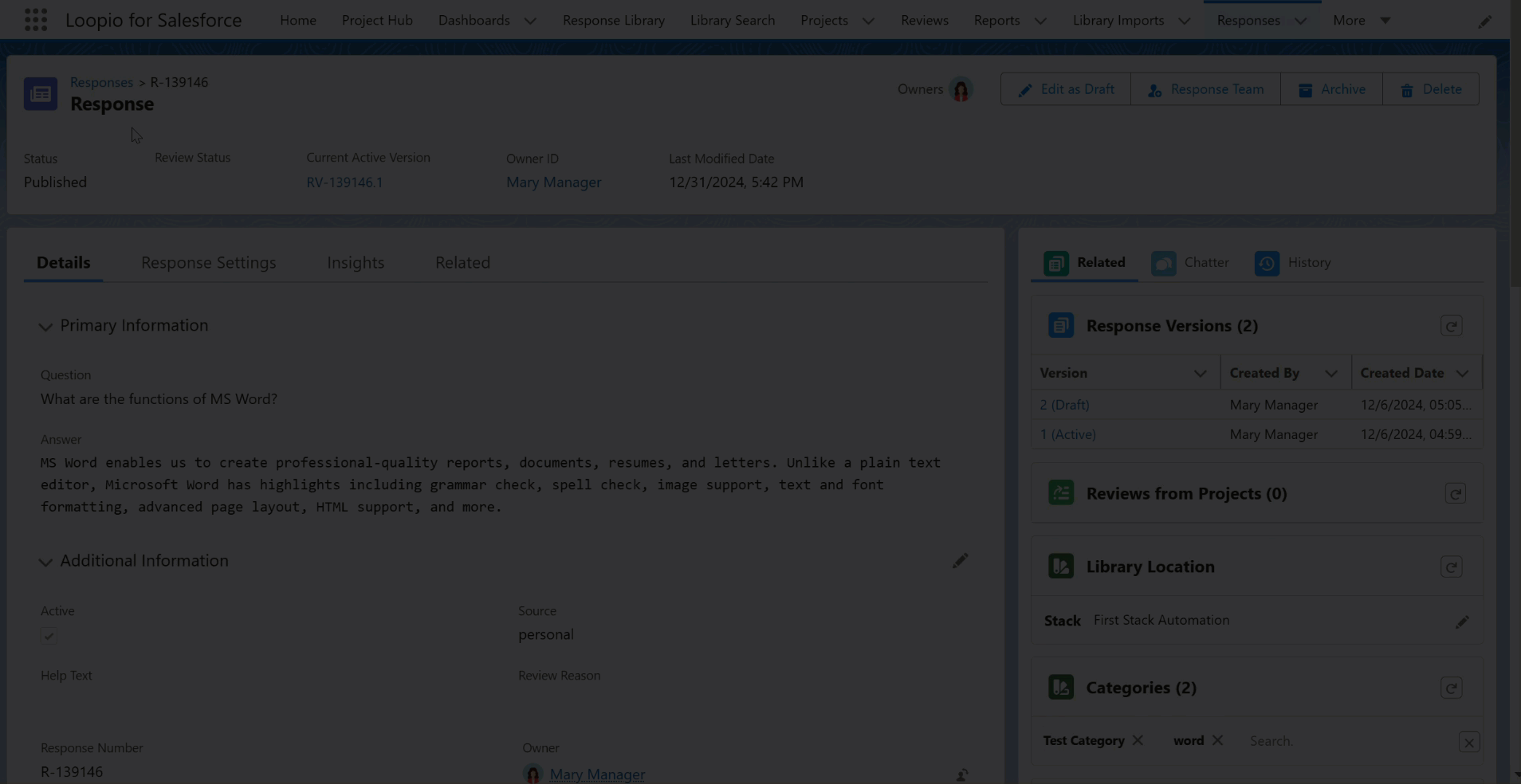This screenshot has width=1521, height=784.
Task: Collapse the Additional Information section
Action: pos(45,562)
